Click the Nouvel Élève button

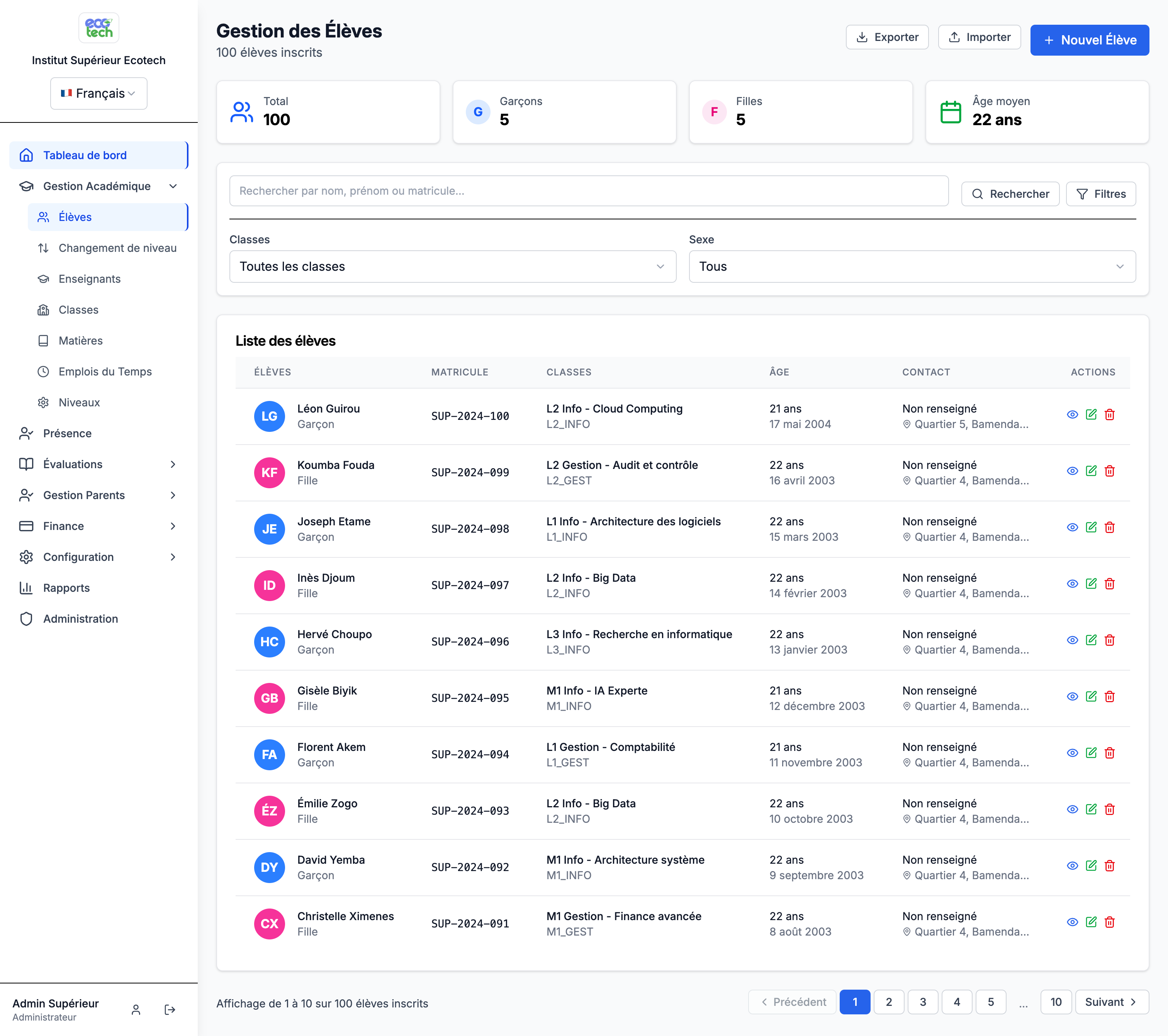point(1089,40)
